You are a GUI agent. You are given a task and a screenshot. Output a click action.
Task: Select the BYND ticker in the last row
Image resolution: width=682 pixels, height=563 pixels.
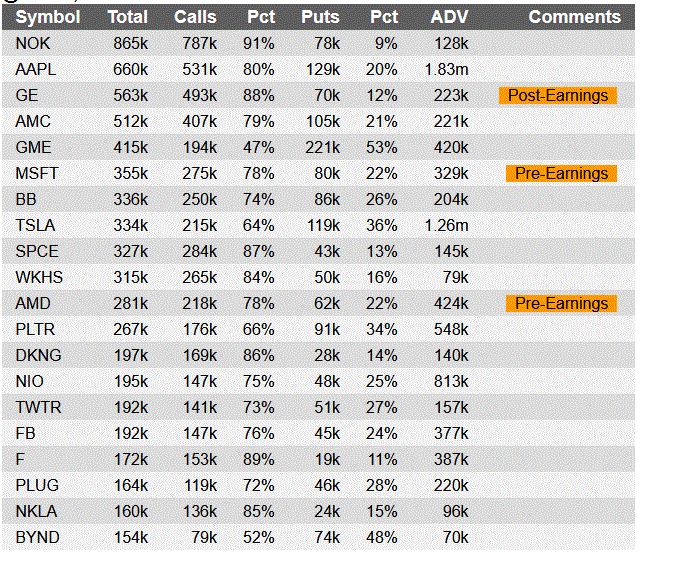coord(37,538)
